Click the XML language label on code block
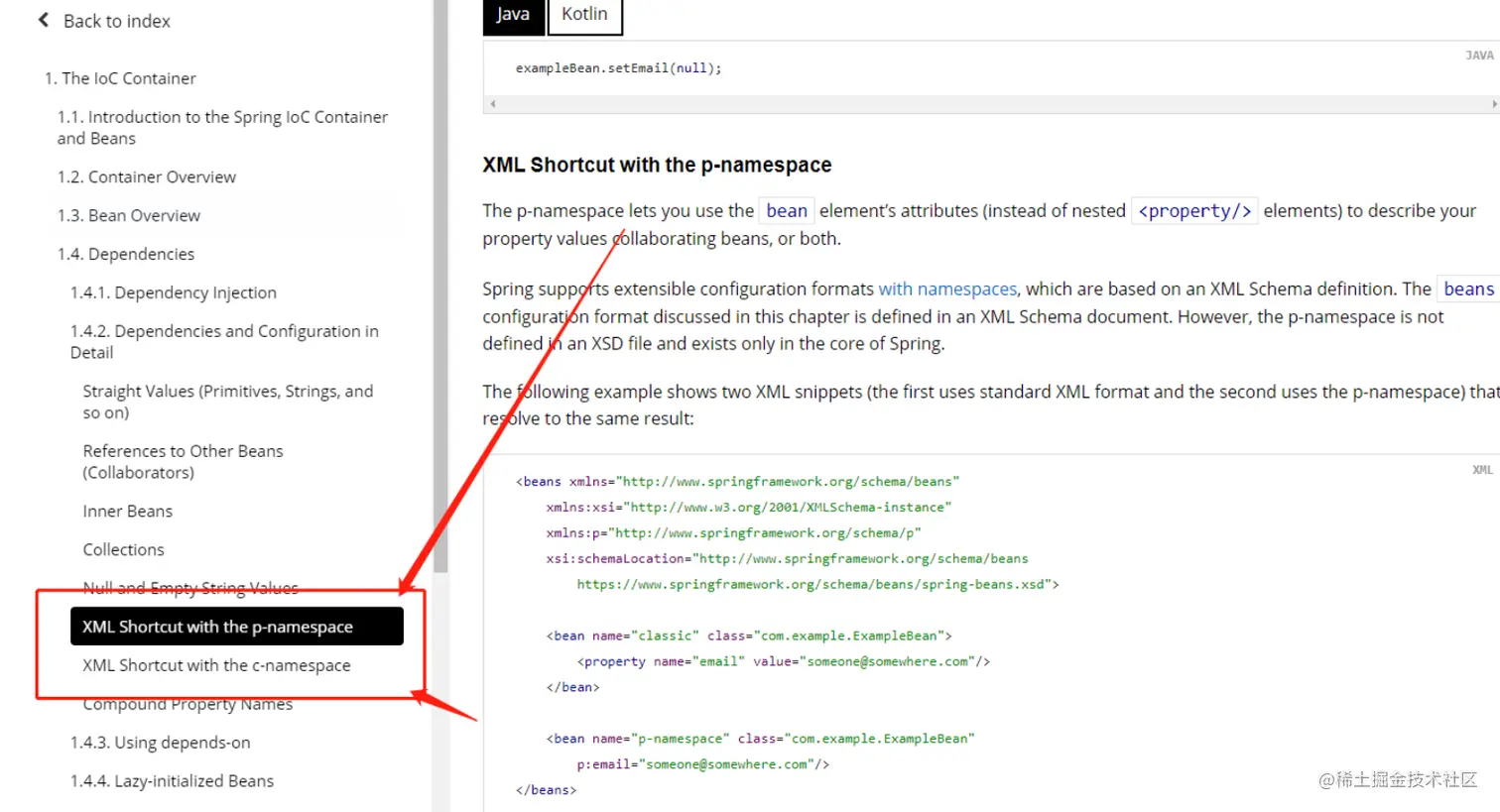The width and height of the screenshot is (1500, 812). [1482, 470]
